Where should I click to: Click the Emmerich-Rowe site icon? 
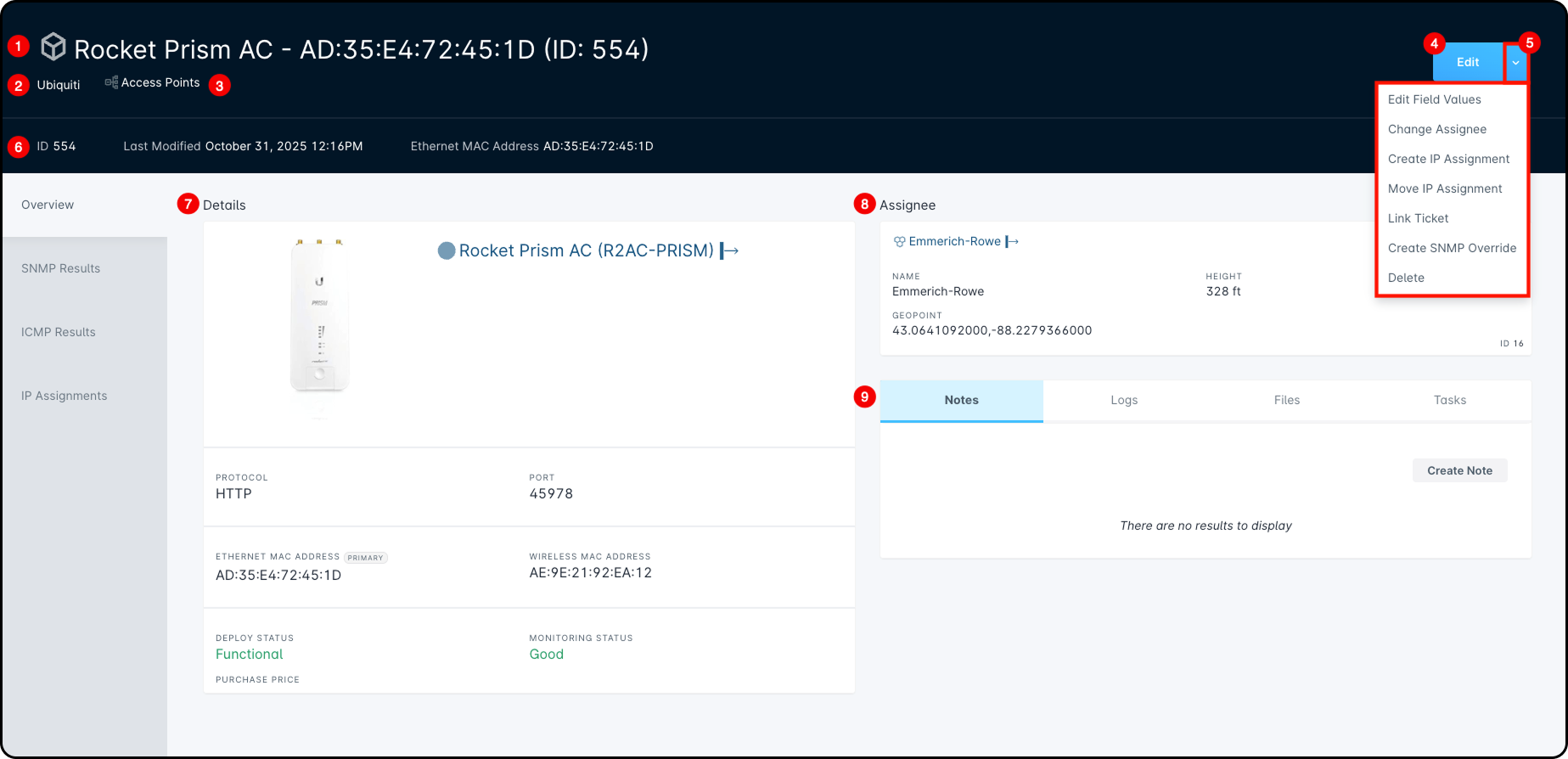tap(899, 242)
